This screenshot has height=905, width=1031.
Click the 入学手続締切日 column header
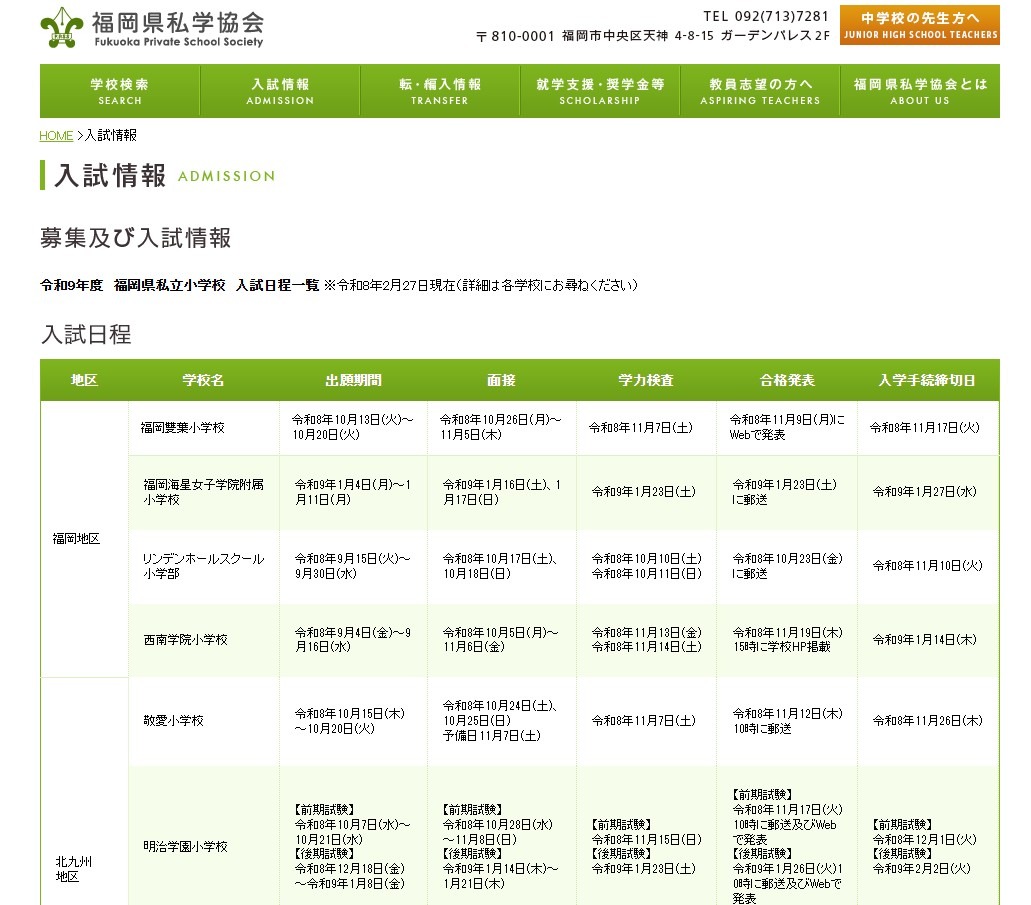pyautogui.click(x=928, y=380)
